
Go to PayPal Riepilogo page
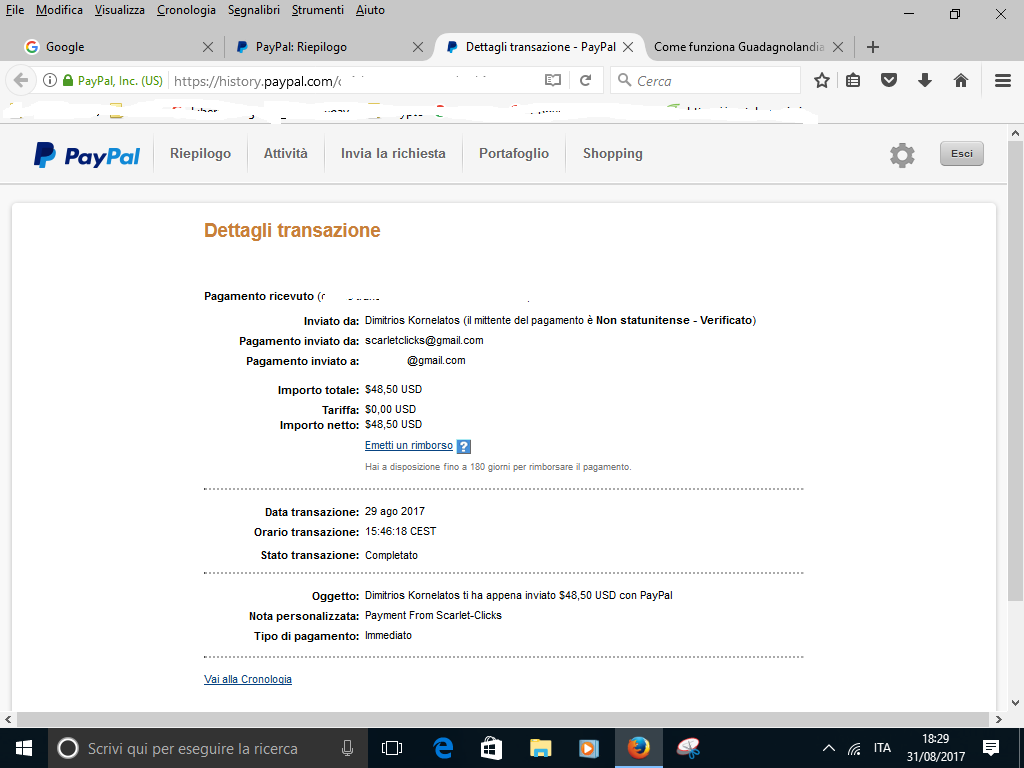coord(200,153)
